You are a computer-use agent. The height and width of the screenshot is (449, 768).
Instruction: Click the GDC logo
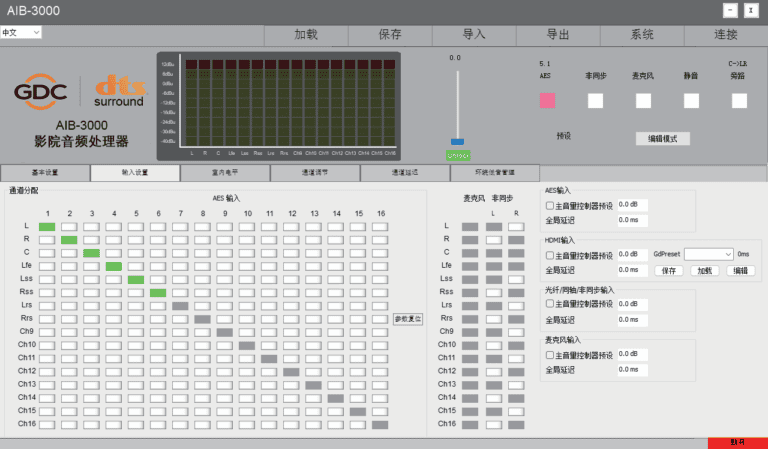coord(40,92)
